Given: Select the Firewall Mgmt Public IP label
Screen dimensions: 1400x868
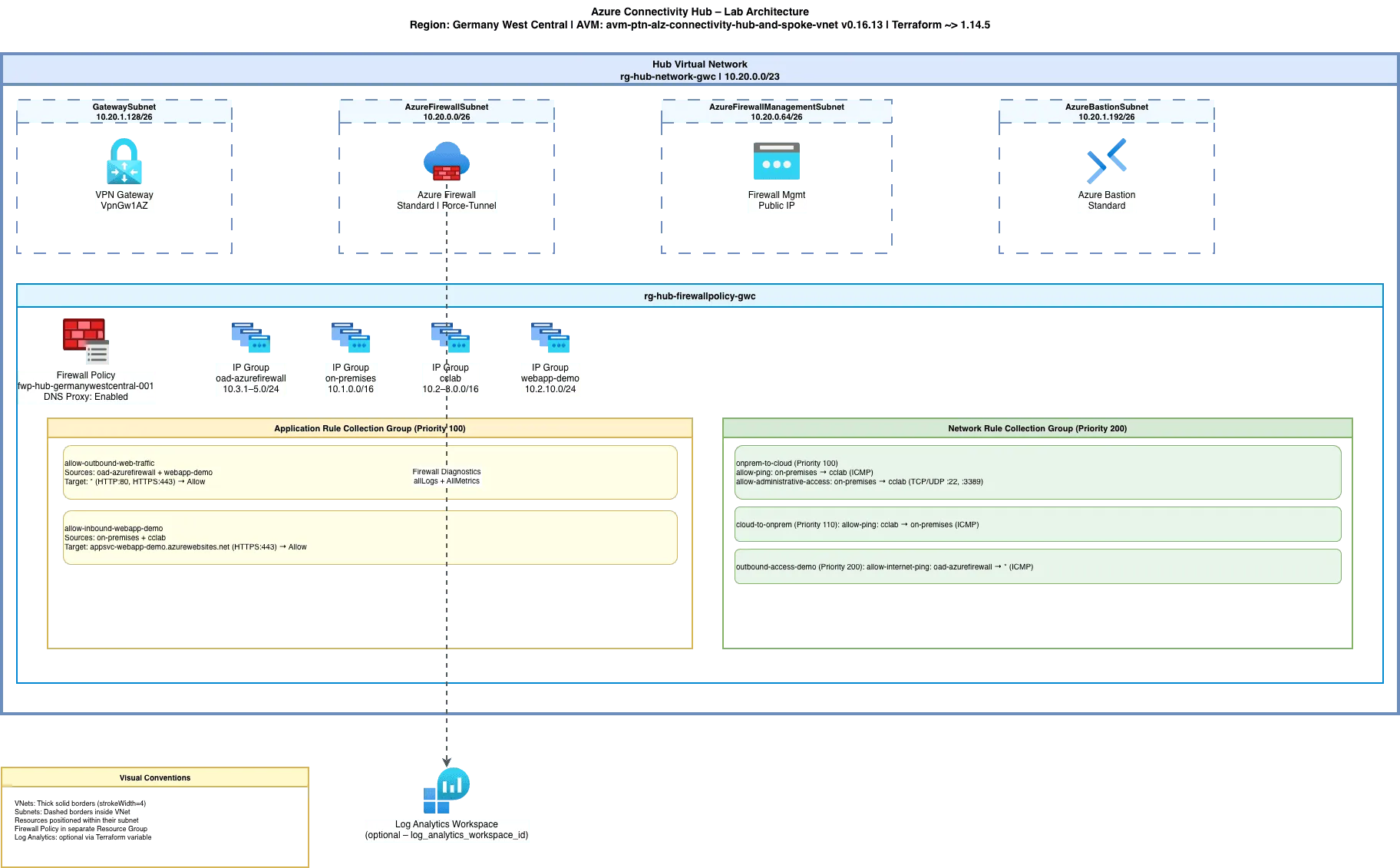Looking at the screenshot, I should point(777,200).
